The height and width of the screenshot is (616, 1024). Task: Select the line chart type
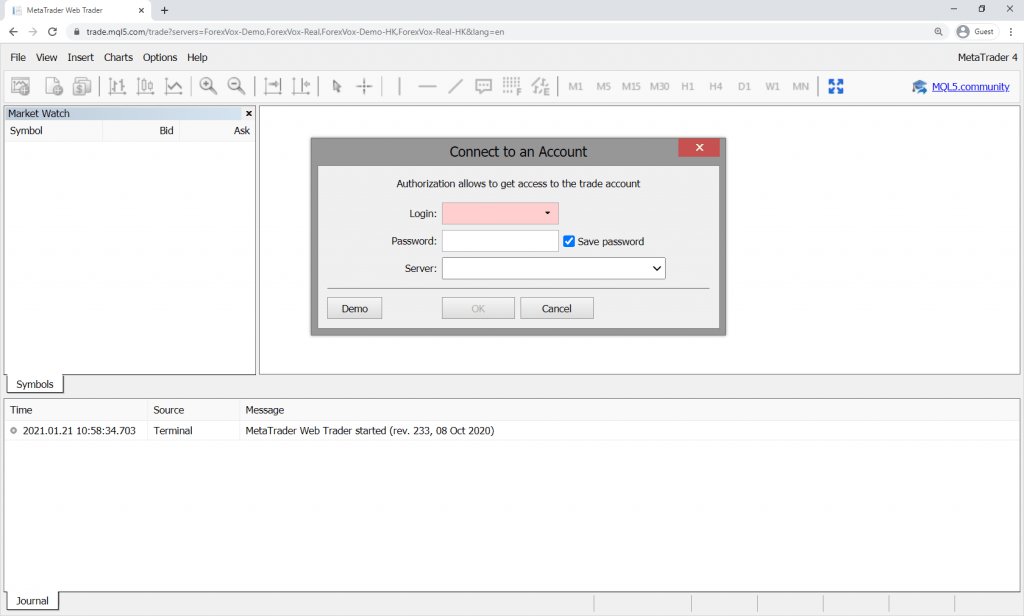point(174,86)
